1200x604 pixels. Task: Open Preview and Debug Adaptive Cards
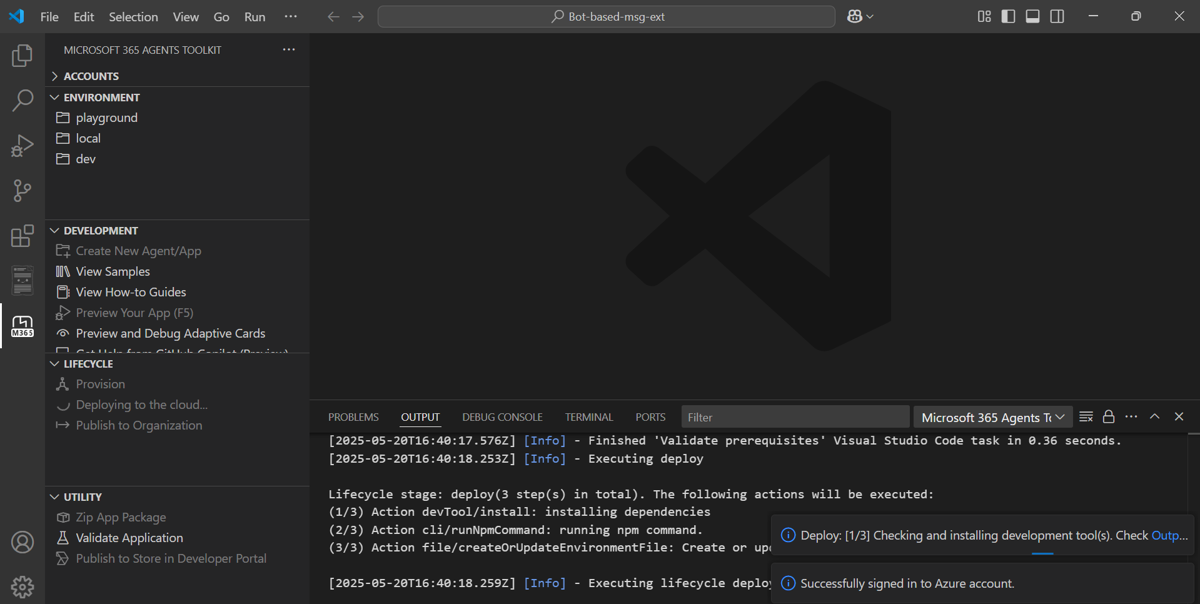pos(177,333)
